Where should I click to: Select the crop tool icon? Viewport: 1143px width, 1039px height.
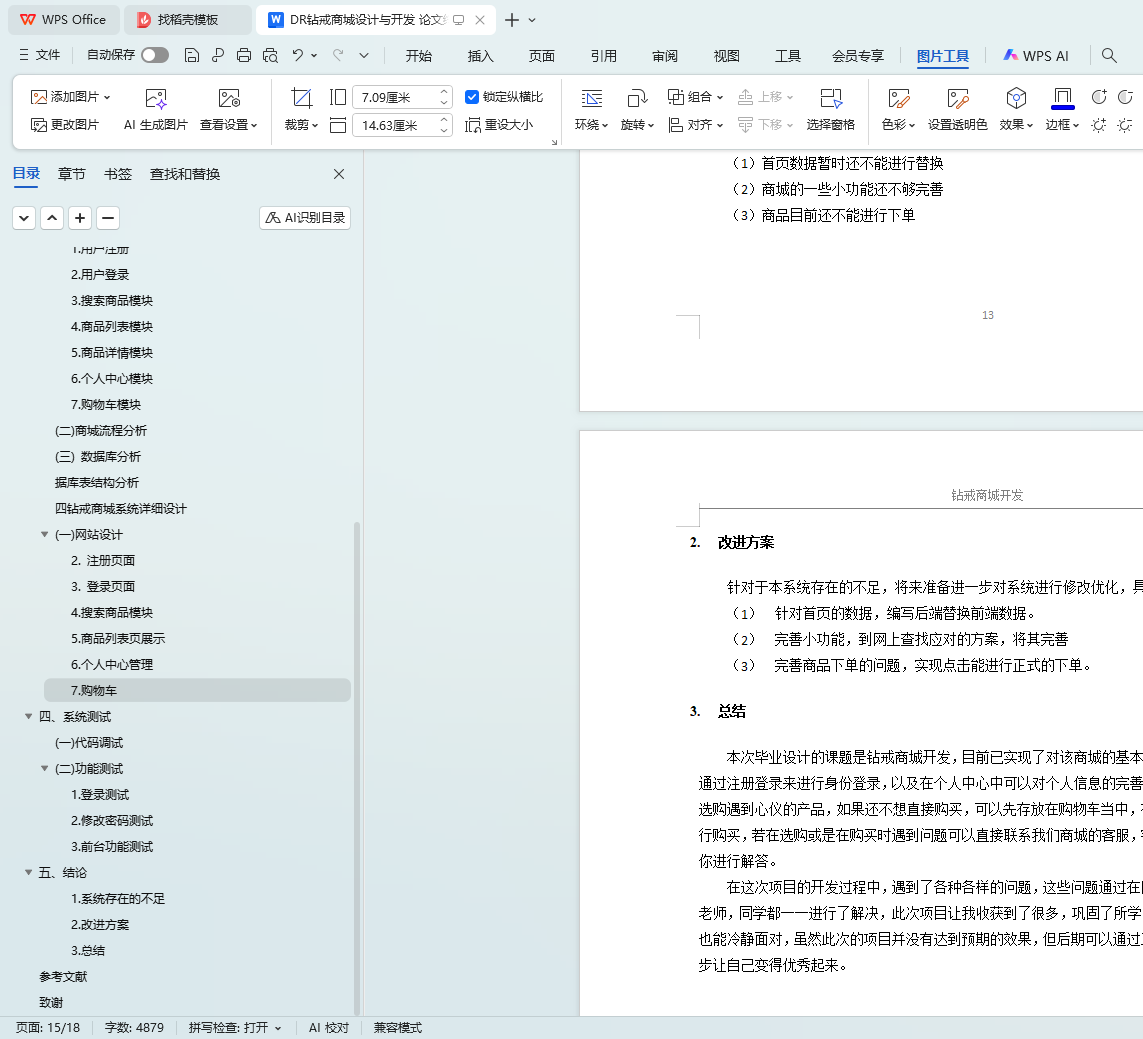(x=301, y=98)
